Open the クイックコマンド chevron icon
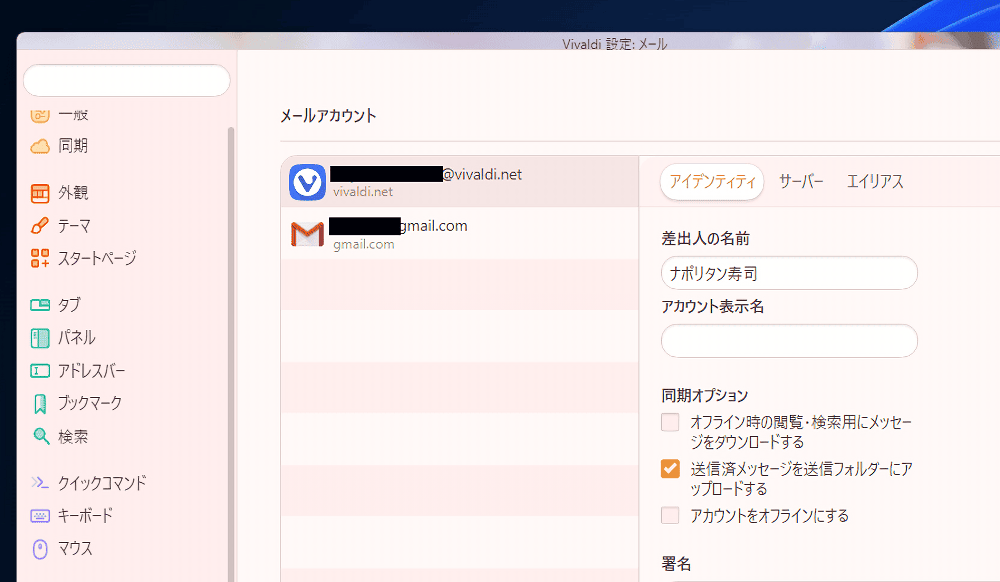1000x582 pixels. tap(40, 483)
